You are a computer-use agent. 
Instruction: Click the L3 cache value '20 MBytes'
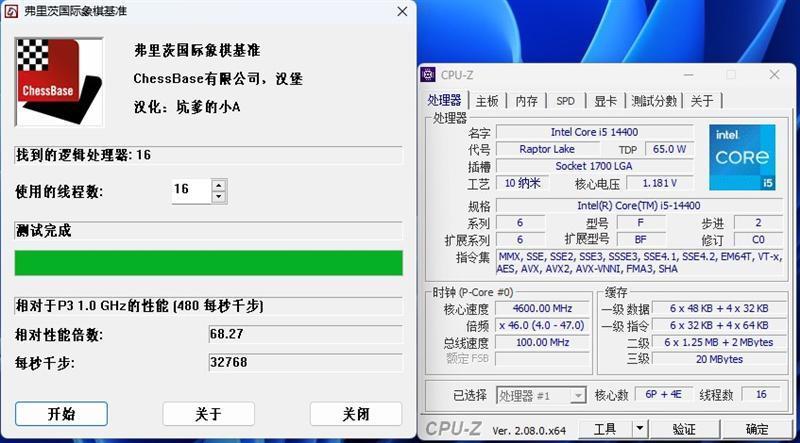(x=719, y=359)
